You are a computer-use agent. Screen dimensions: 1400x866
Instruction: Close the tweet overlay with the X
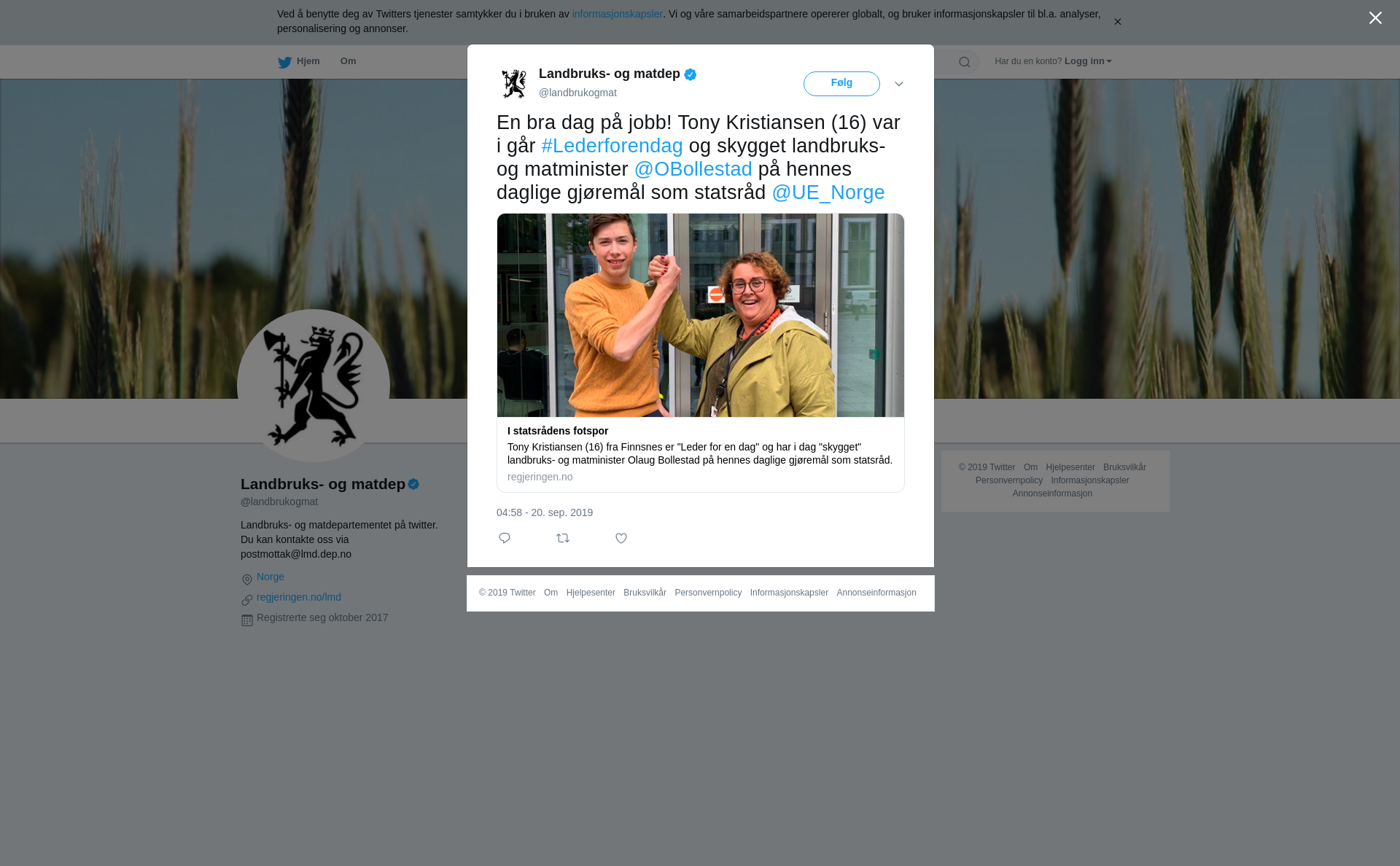(x=1375, y=17)
